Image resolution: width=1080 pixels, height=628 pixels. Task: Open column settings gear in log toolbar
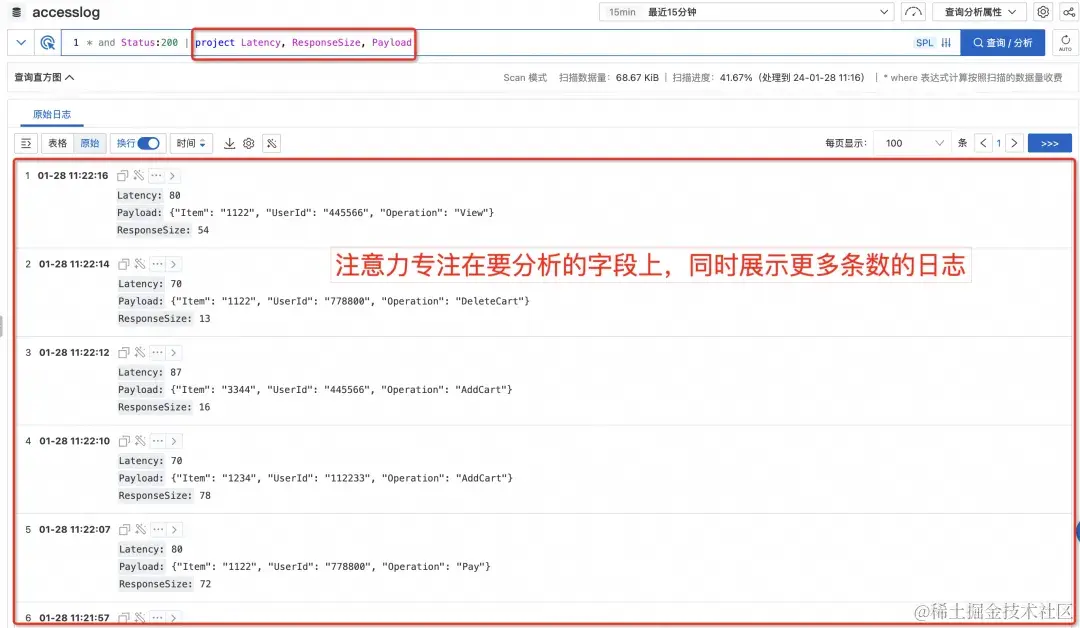[x=249, y=143]
